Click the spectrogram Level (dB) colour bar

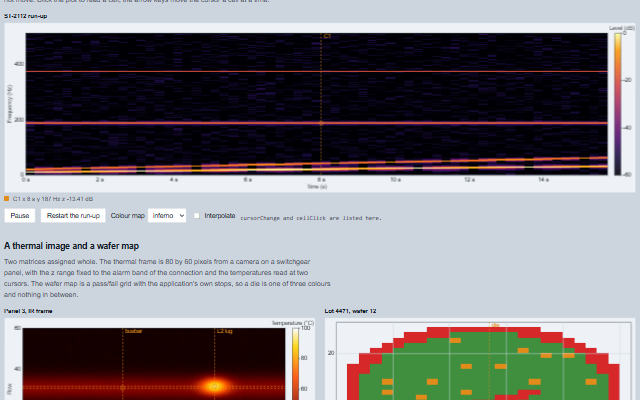coord(618,104)
